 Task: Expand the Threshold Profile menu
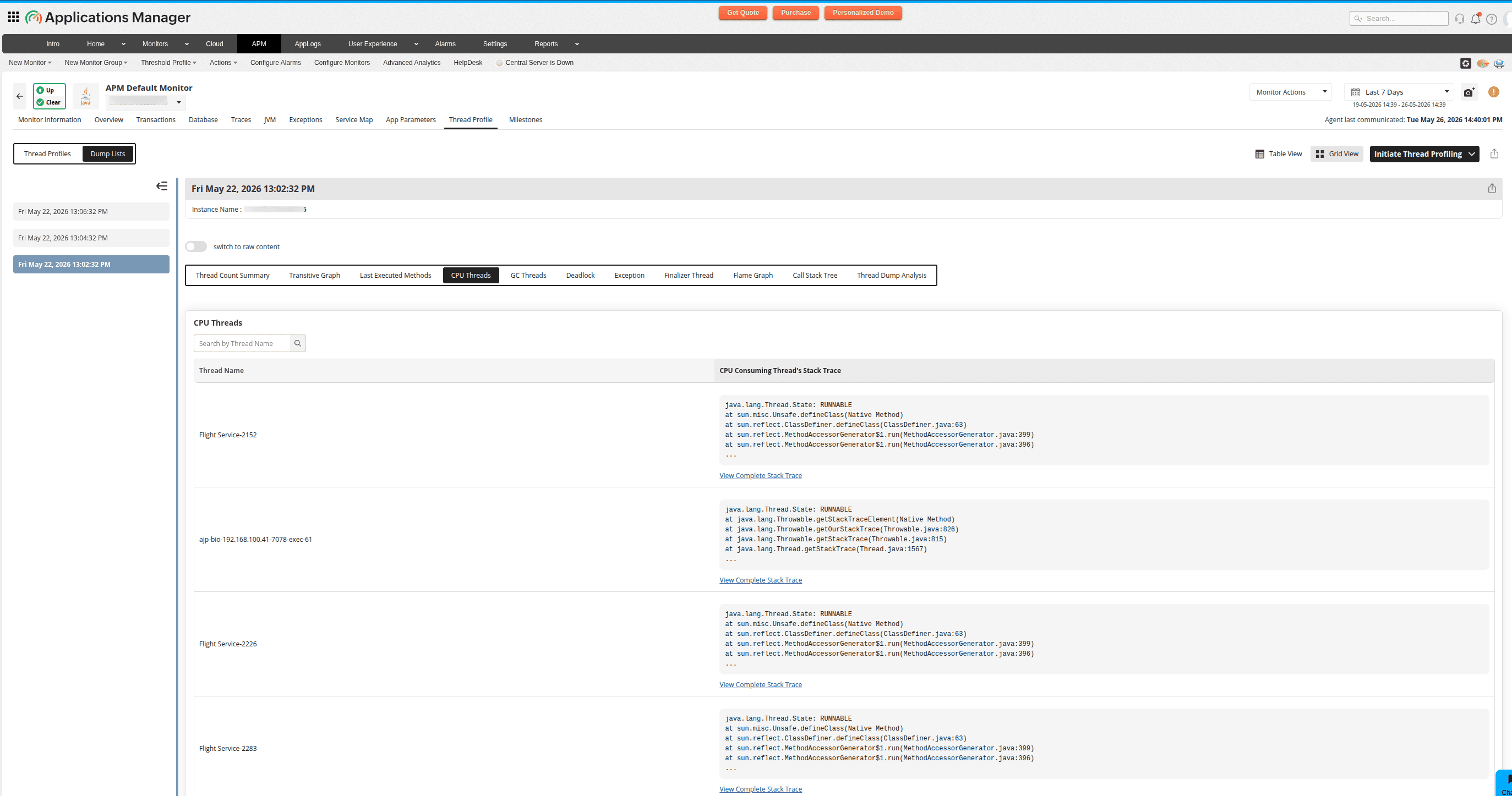(168, 63)
